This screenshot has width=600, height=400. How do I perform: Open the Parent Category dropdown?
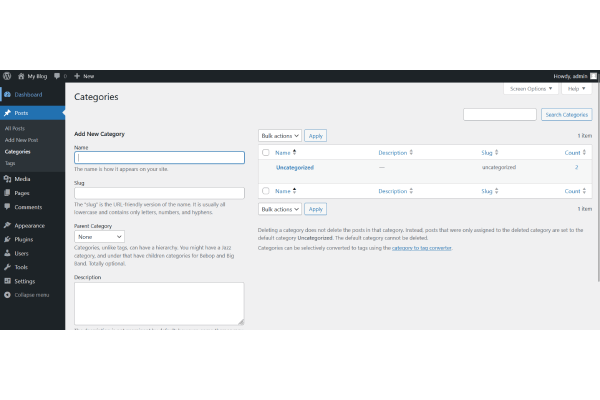(99, 236)
